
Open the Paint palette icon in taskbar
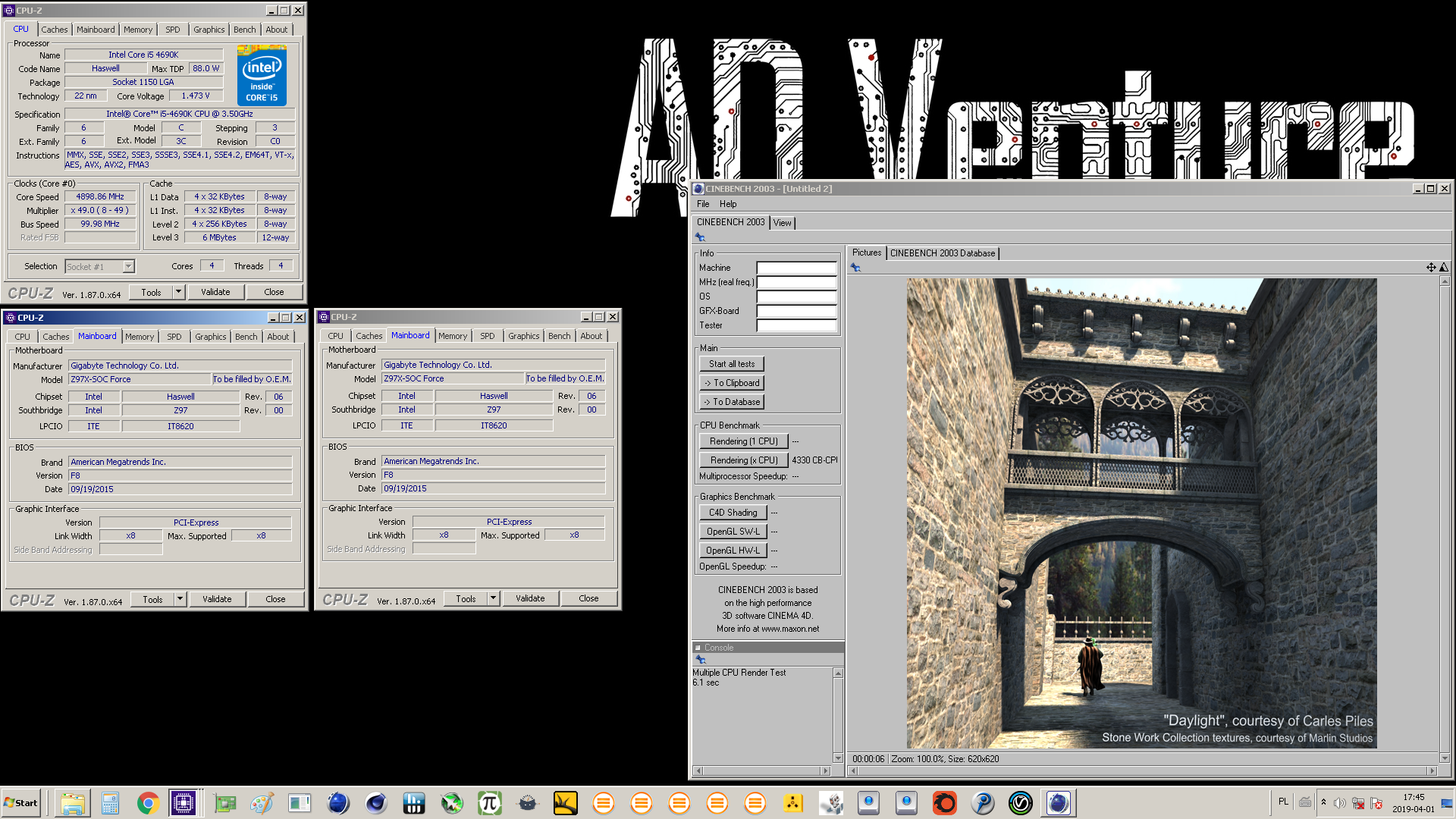(x=262, y=803)
